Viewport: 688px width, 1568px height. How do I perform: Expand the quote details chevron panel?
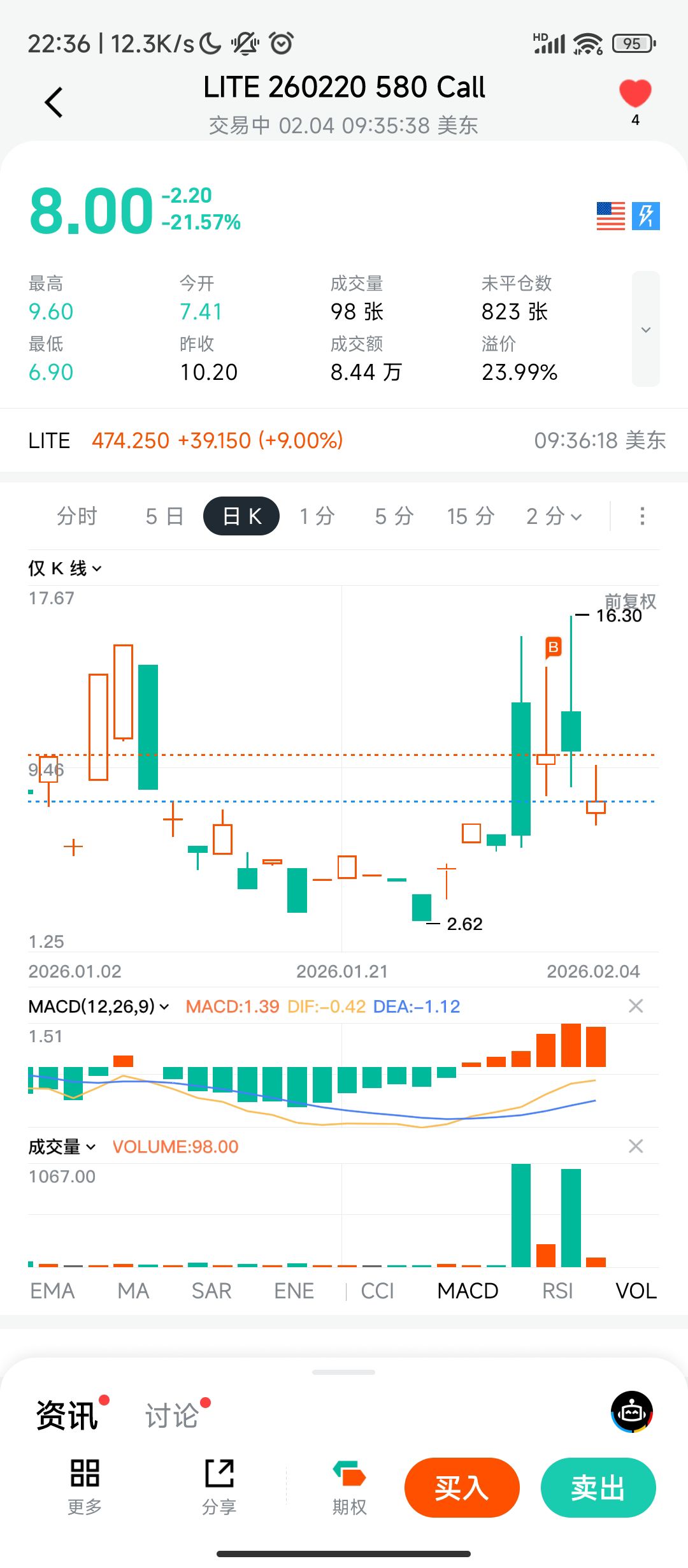point(645,329)
